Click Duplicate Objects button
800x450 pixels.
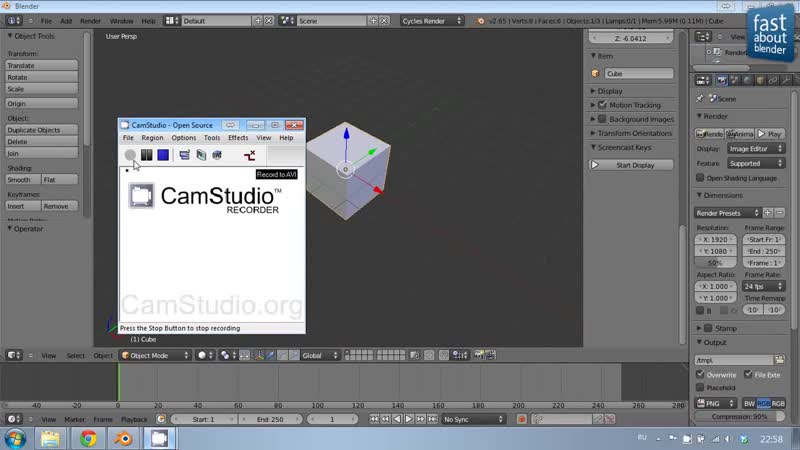pyautogui.click(x=41, y=130)
